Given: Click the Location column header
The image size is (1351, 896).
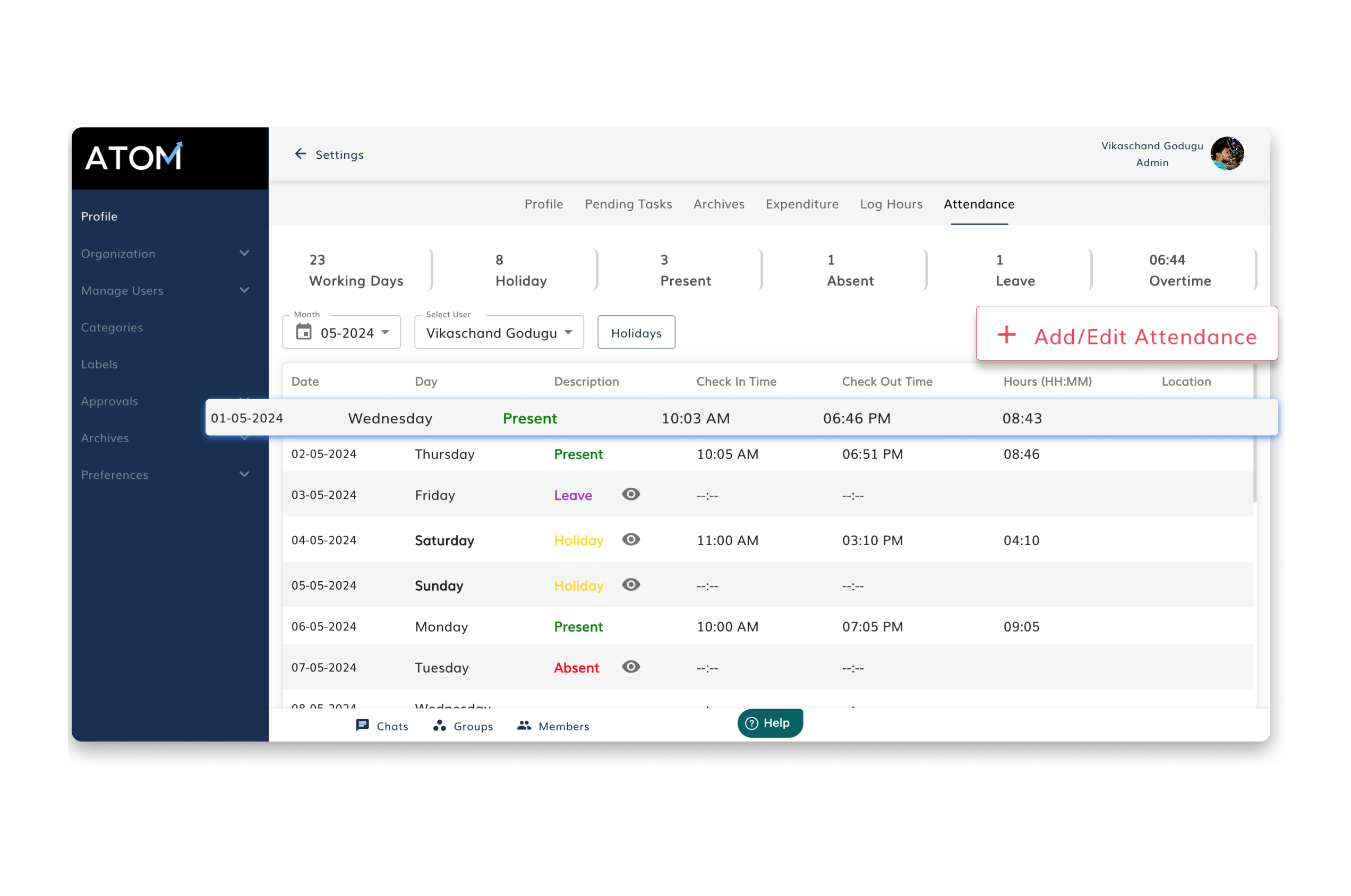Looking at the screenshot, I should point(1186,381).
